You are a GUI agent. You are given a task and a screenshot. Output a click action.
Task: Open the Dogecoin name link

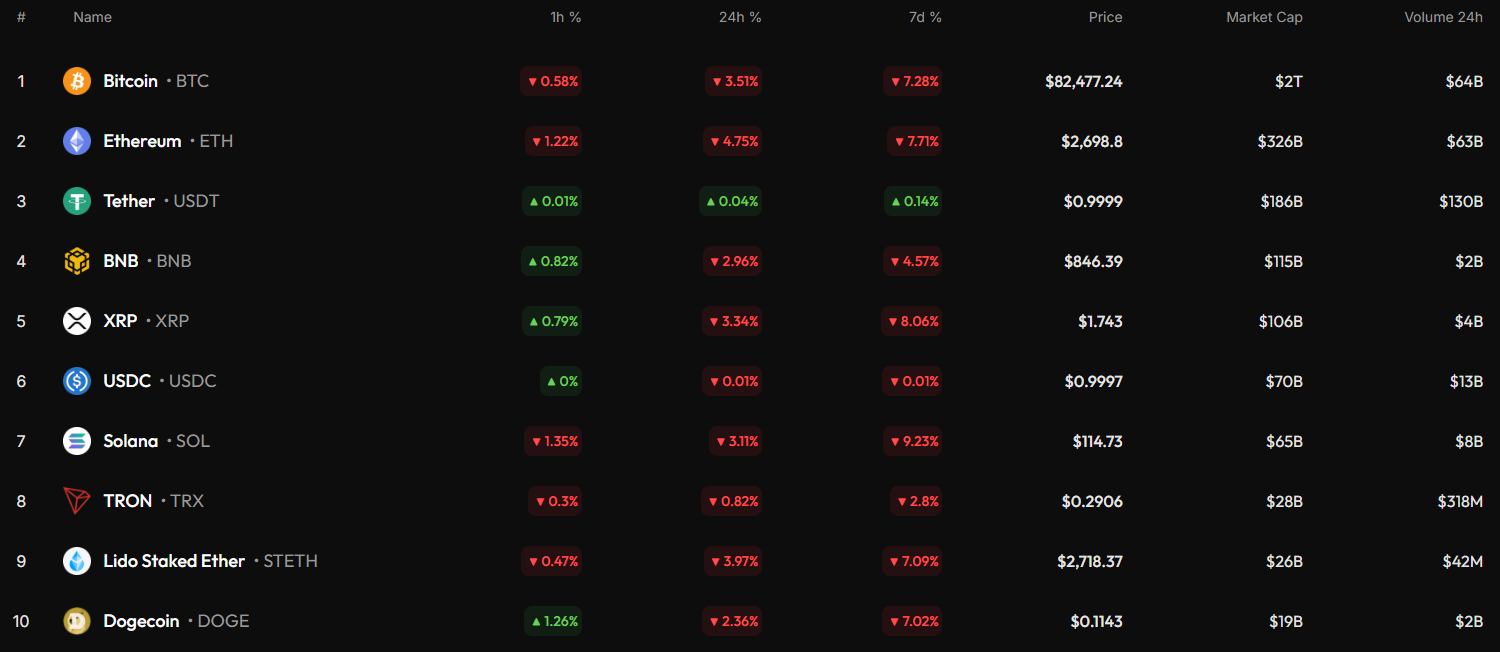(x=141, y=621)
